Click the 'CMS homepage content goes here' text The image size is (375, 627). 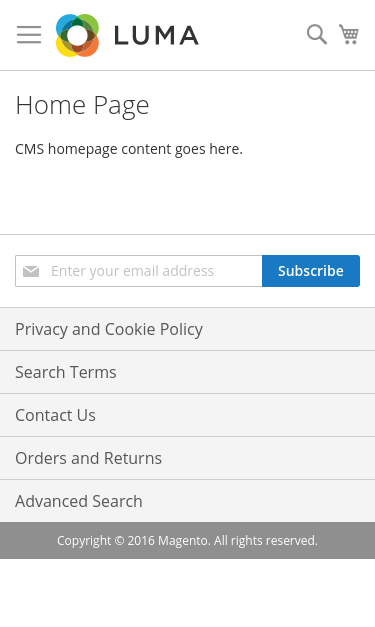(129, 149)
